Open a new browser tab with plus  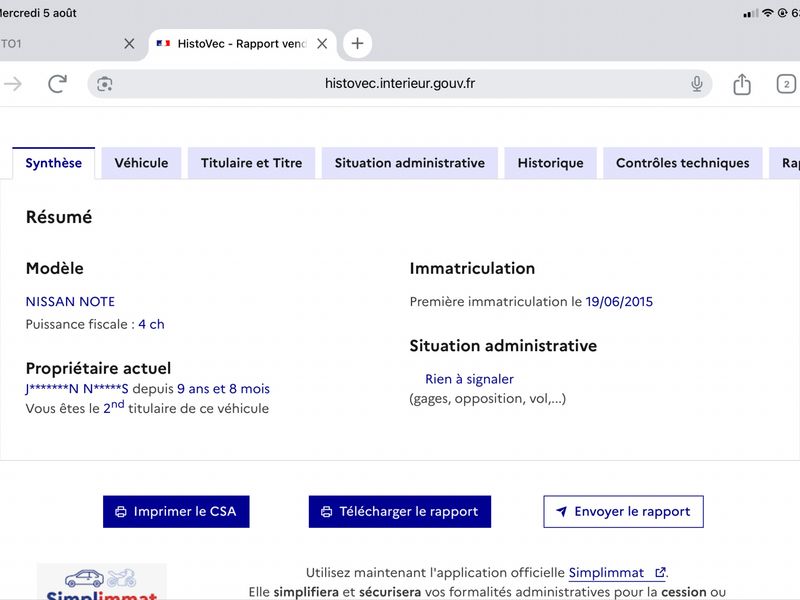tap(358, 43)
